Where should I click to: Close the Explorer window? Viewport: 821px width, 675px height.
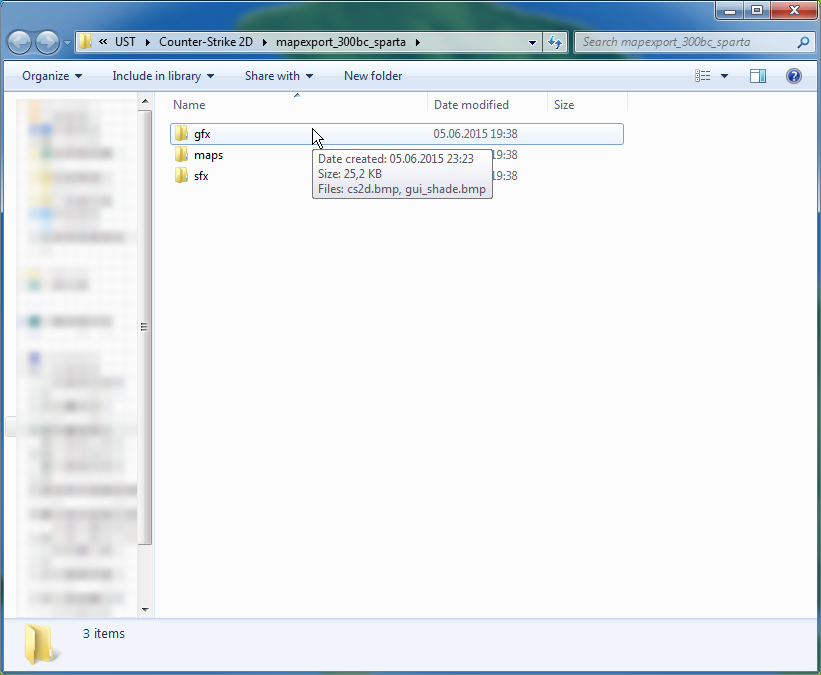pyautogui.click(x=794, y=10)
